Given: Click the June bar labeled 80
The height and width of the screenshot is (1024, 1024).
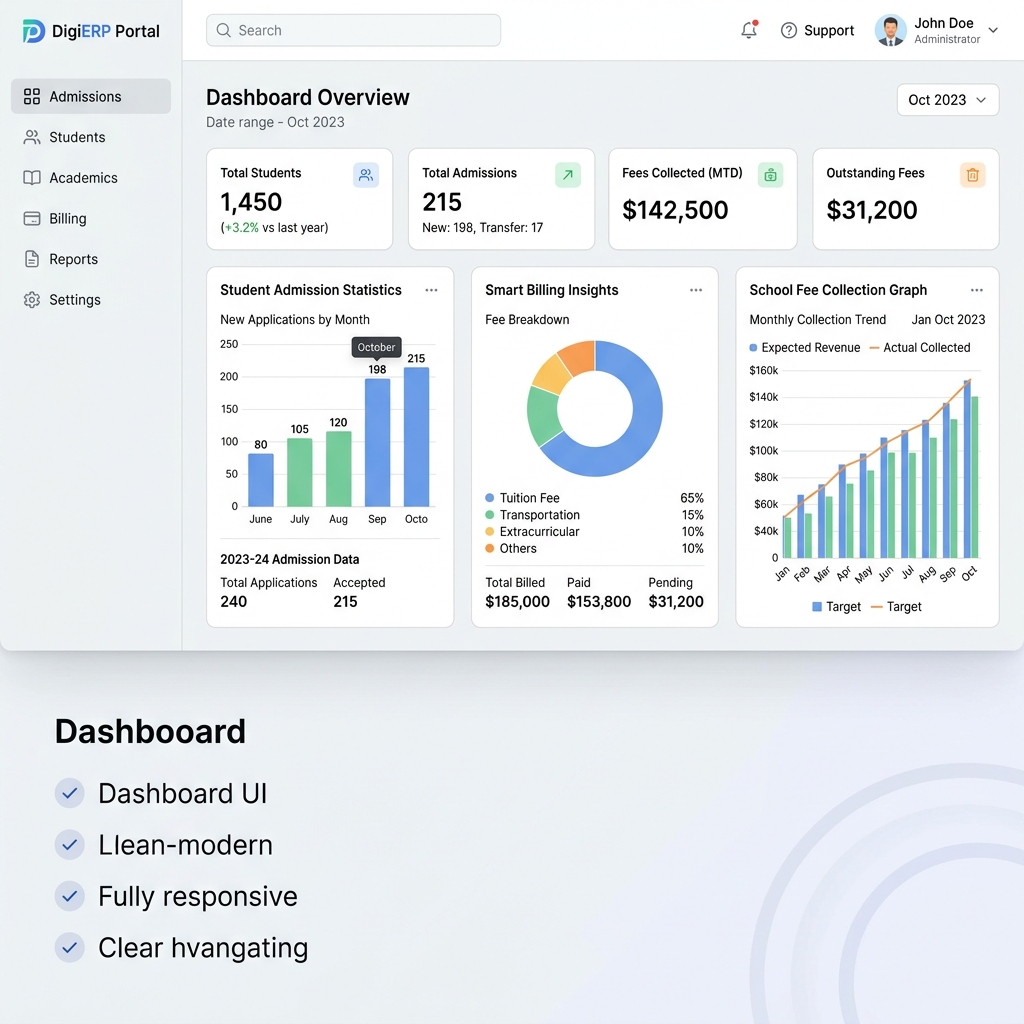Looking at the screenshot, I should (261, 480).
